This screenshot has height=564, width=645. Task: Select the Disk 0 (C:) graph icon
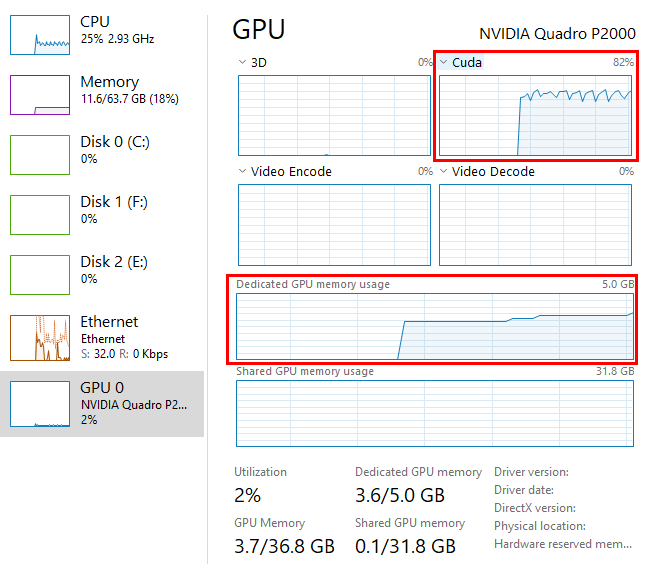40,155
